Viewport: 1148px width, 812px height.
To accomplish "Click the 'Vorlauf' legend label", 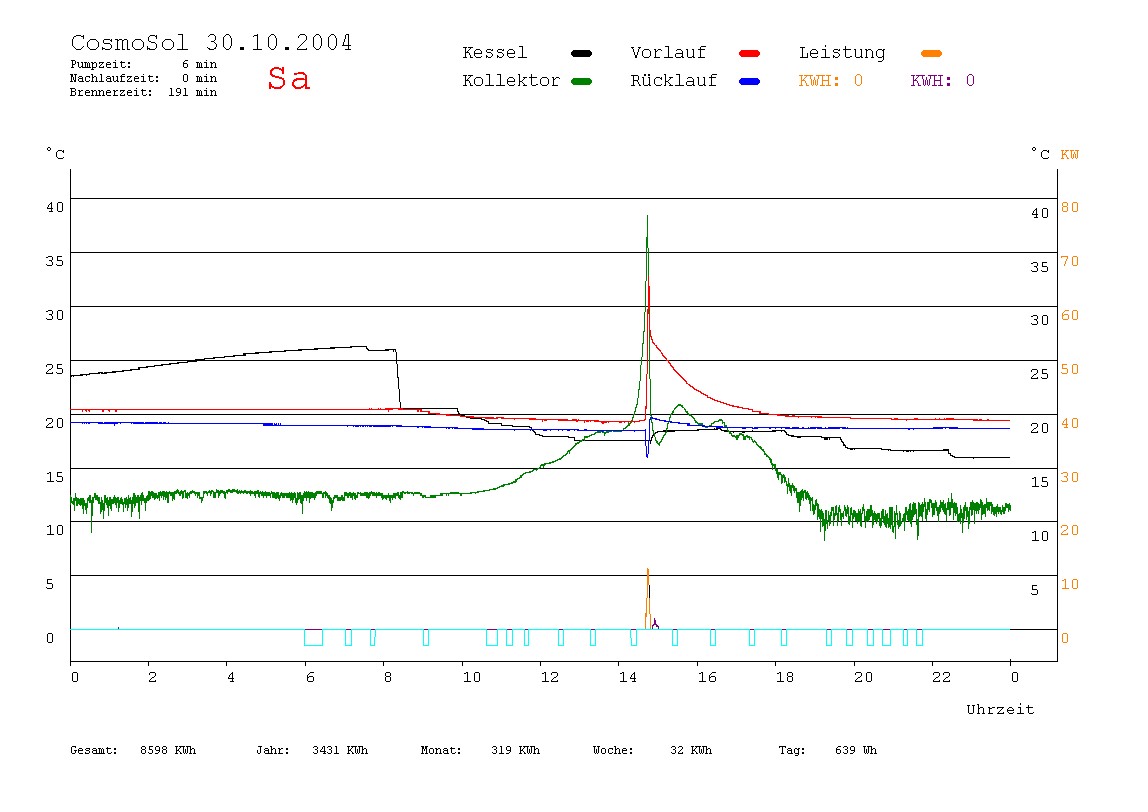I will 668,53.
